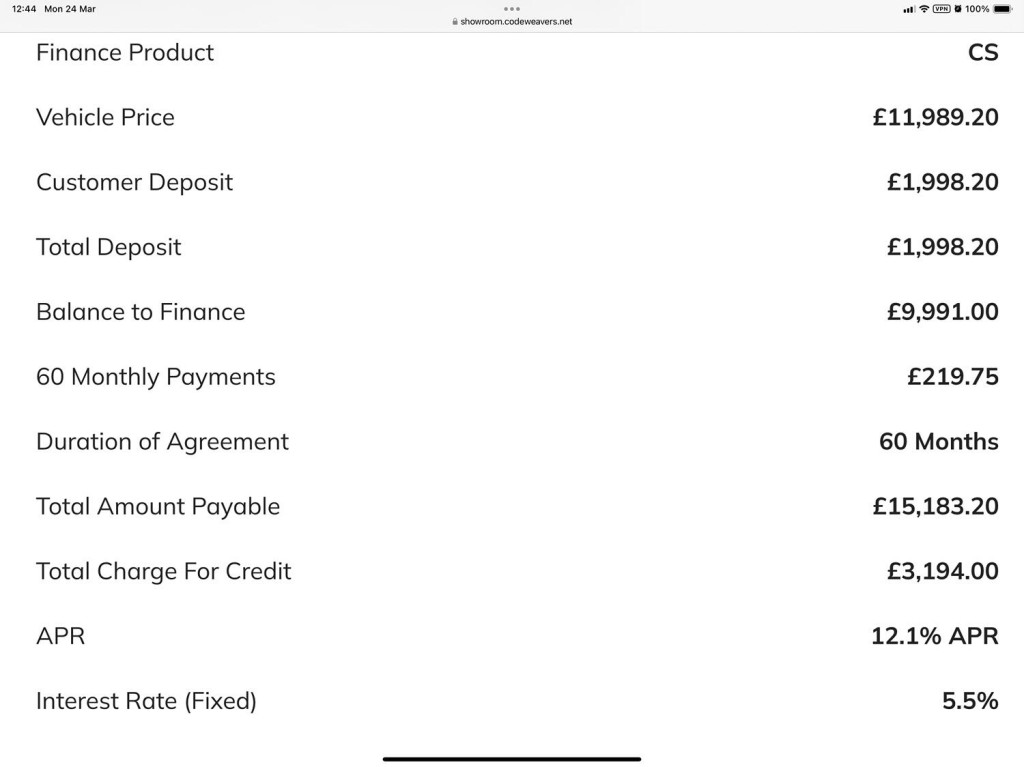This screenshot has height=767, width=1024.
Task: Tap the Total Amount Payable figure
Action: [935, 507]
